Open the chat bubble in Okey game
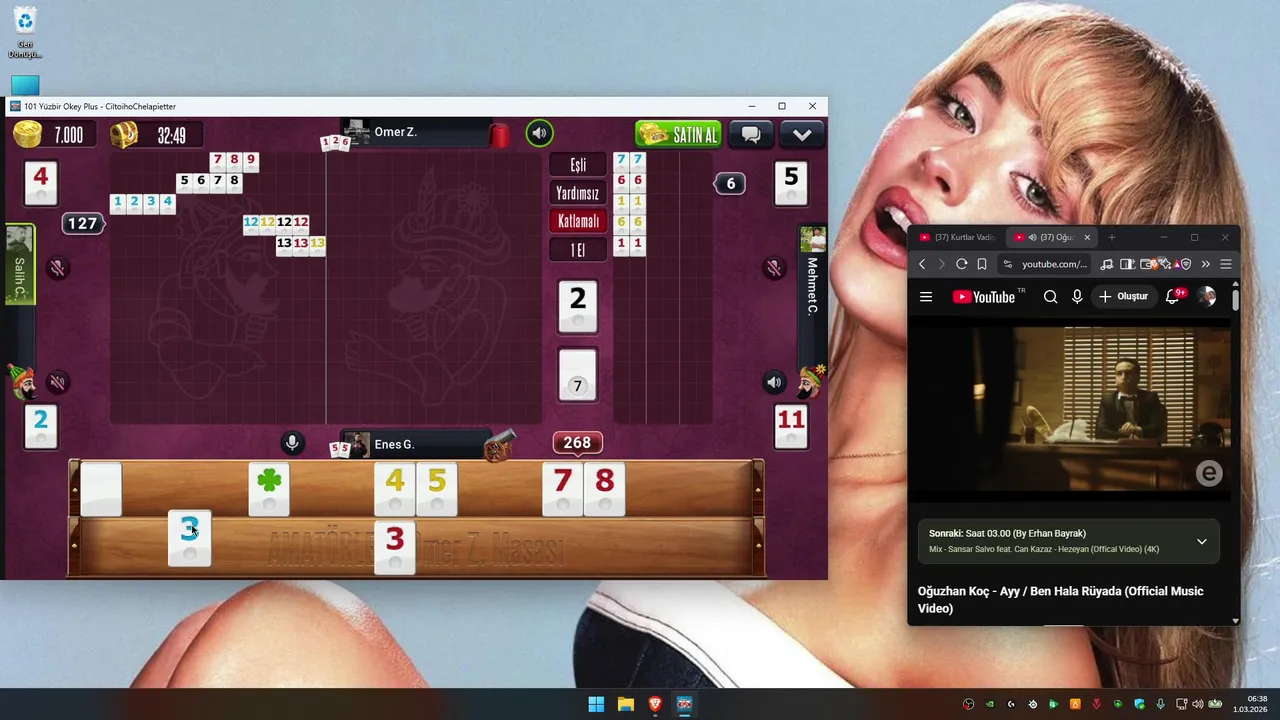The image size is (1280, 720). point(751,134)
